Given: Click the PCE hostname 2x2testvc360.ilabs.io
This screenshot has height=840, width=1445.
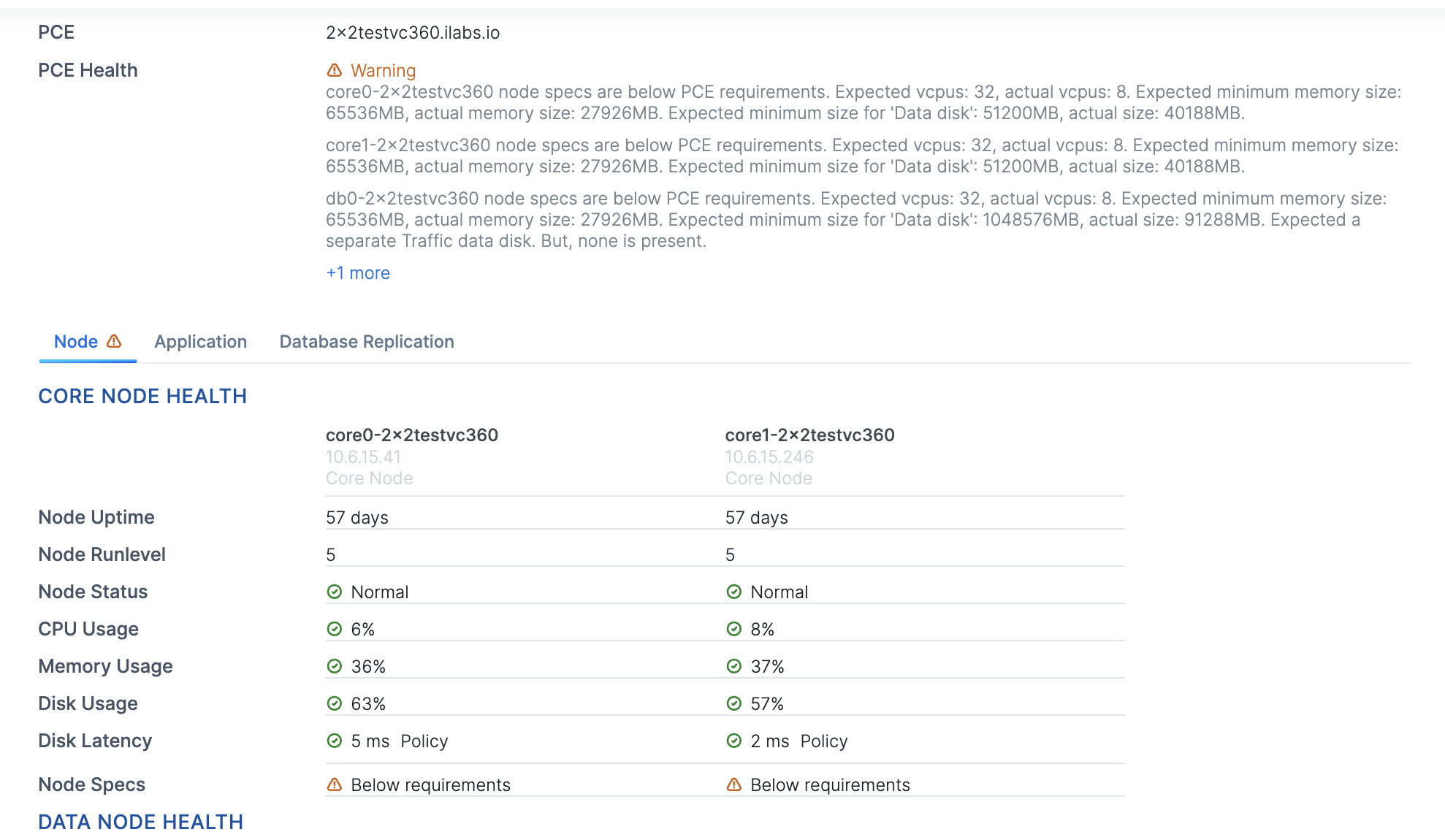Looking at the screenshot, I should point(413,33).
